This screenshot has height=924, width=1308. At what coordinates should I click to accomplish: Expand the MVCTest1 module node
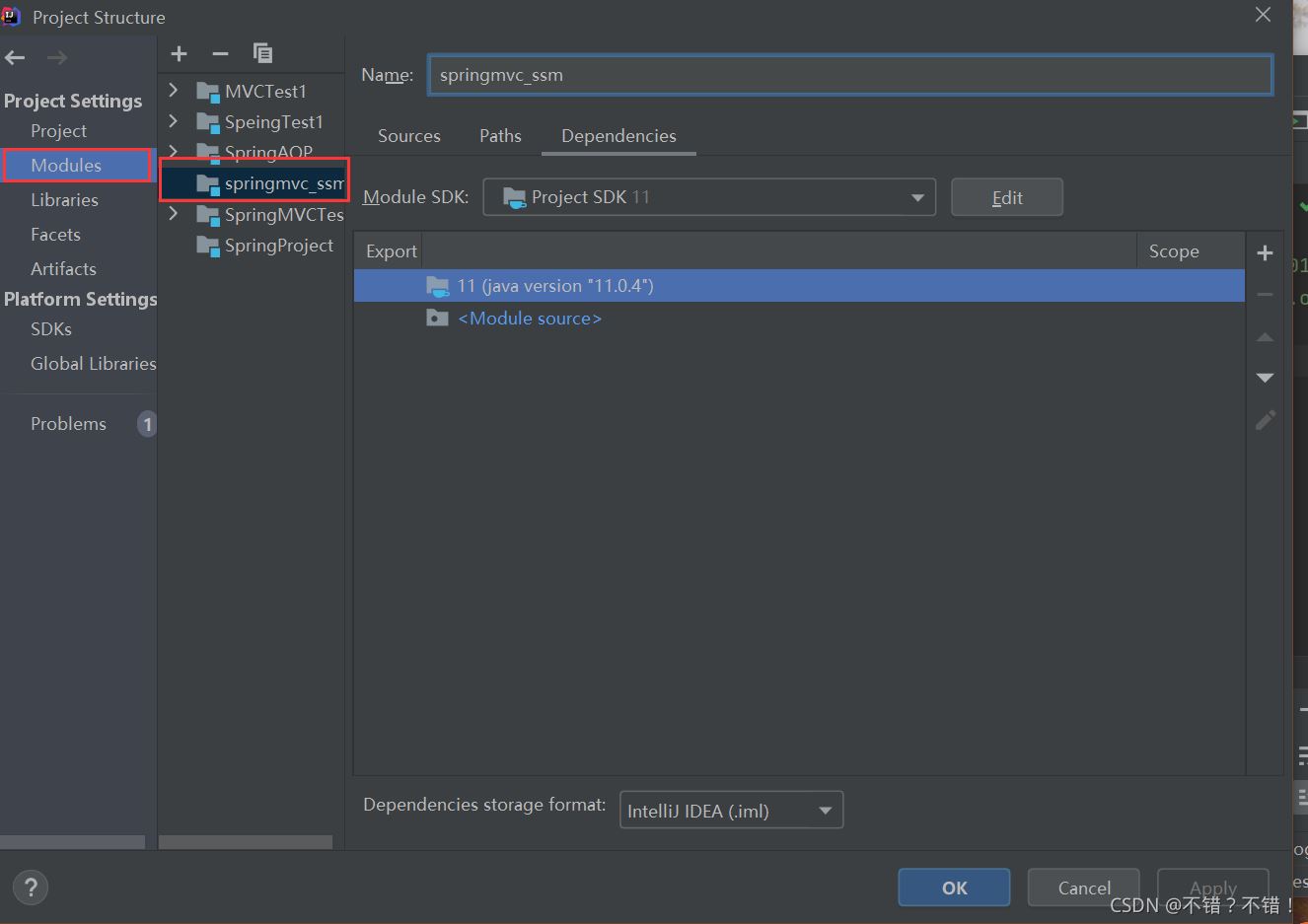click(x=174, y=90)
